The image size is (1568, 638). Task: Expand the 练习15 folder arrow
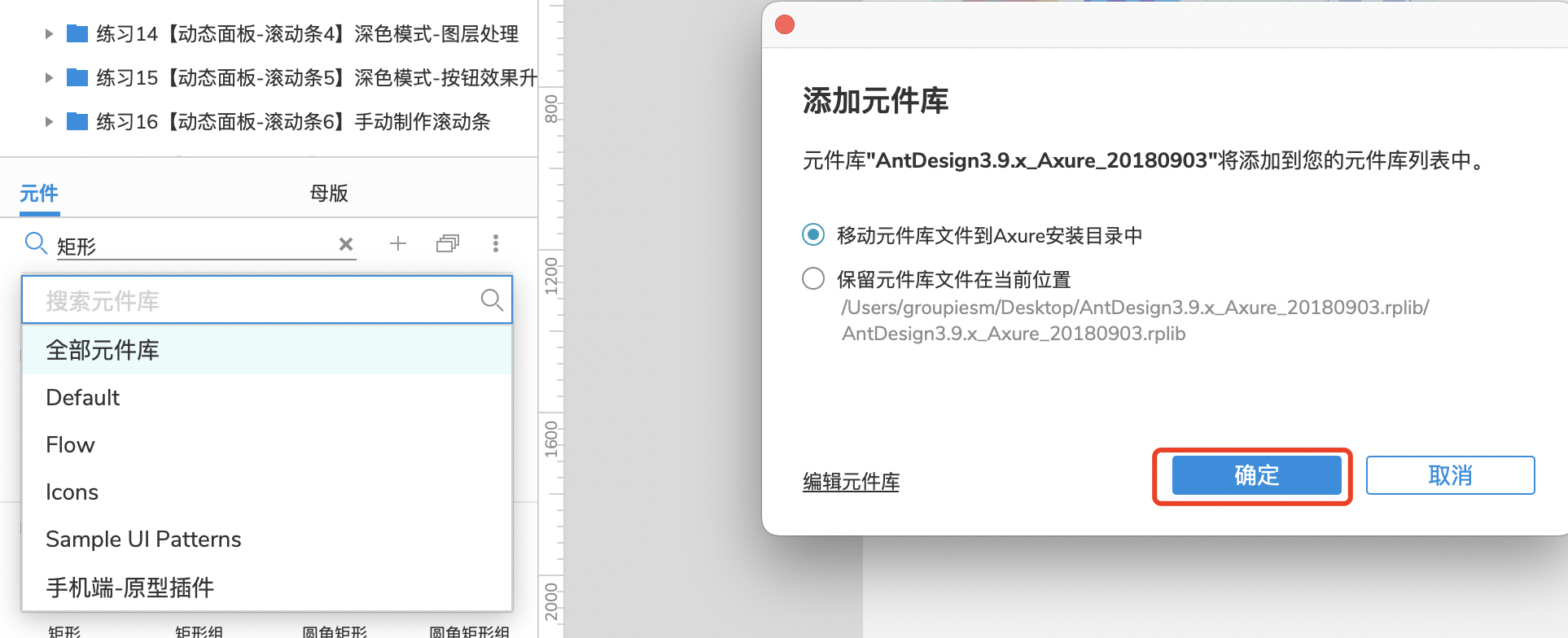(49, 78)
